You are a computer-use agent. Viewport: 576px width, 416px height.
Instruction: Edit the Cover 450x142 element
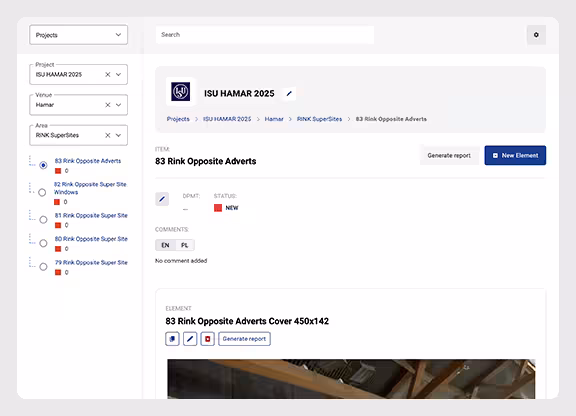coord(190,339)
